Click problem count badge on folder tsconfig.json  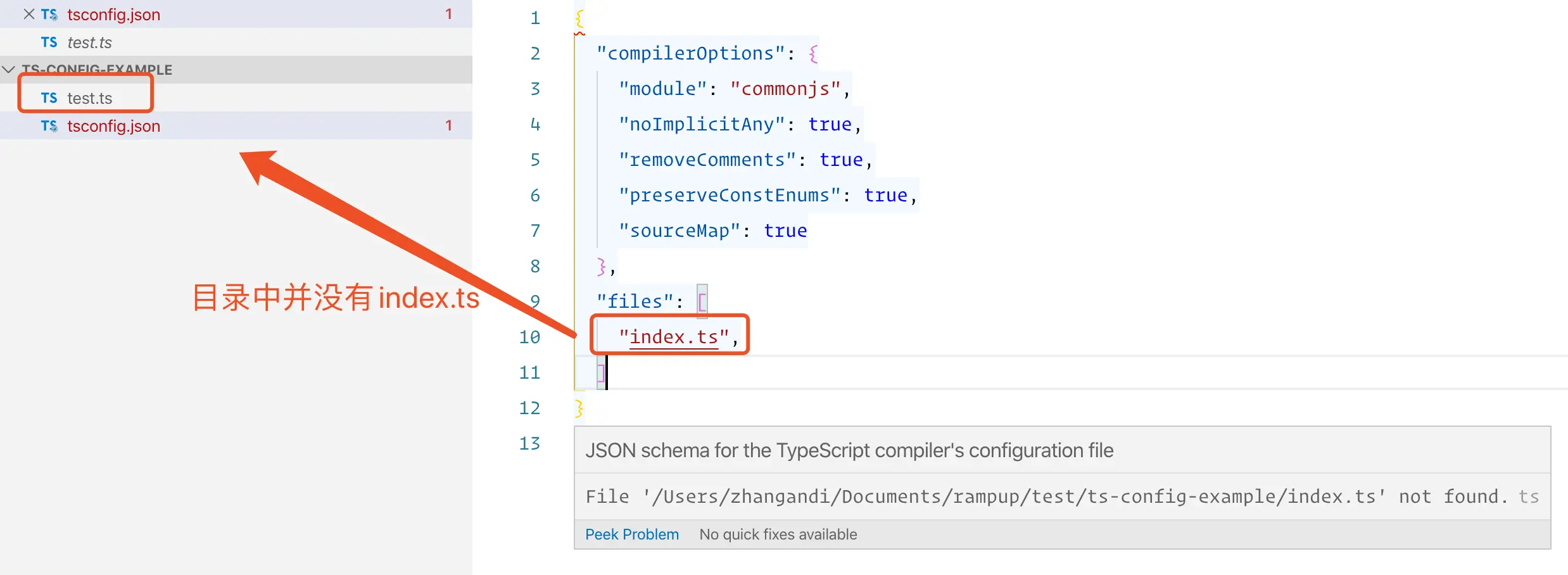pyautogui.click(x=448, y=125)
